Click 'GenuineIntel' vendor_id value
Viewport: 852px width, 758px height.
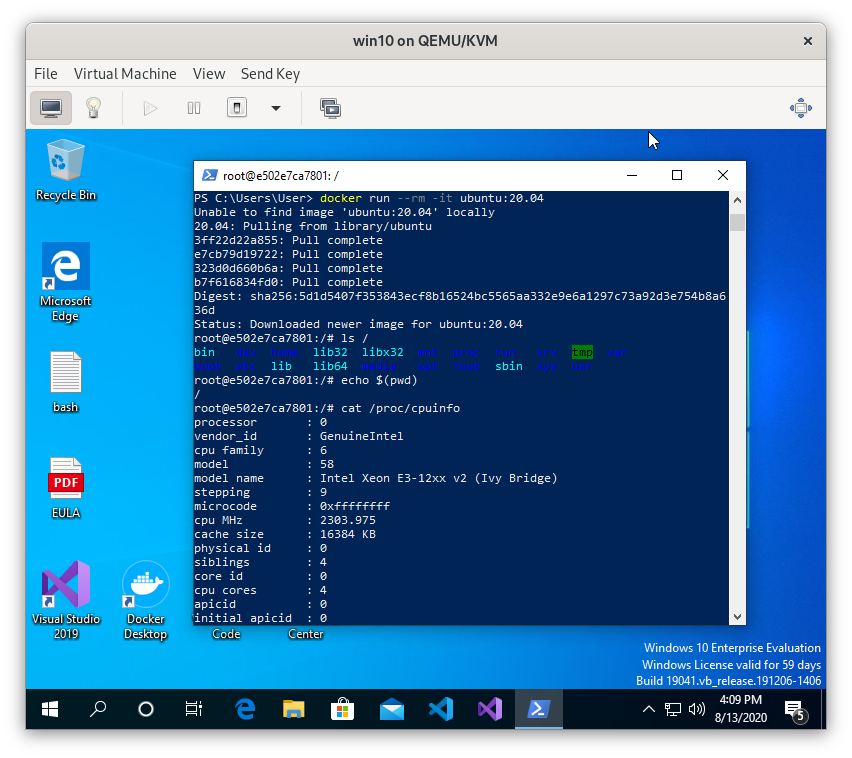tap(361, 436)
